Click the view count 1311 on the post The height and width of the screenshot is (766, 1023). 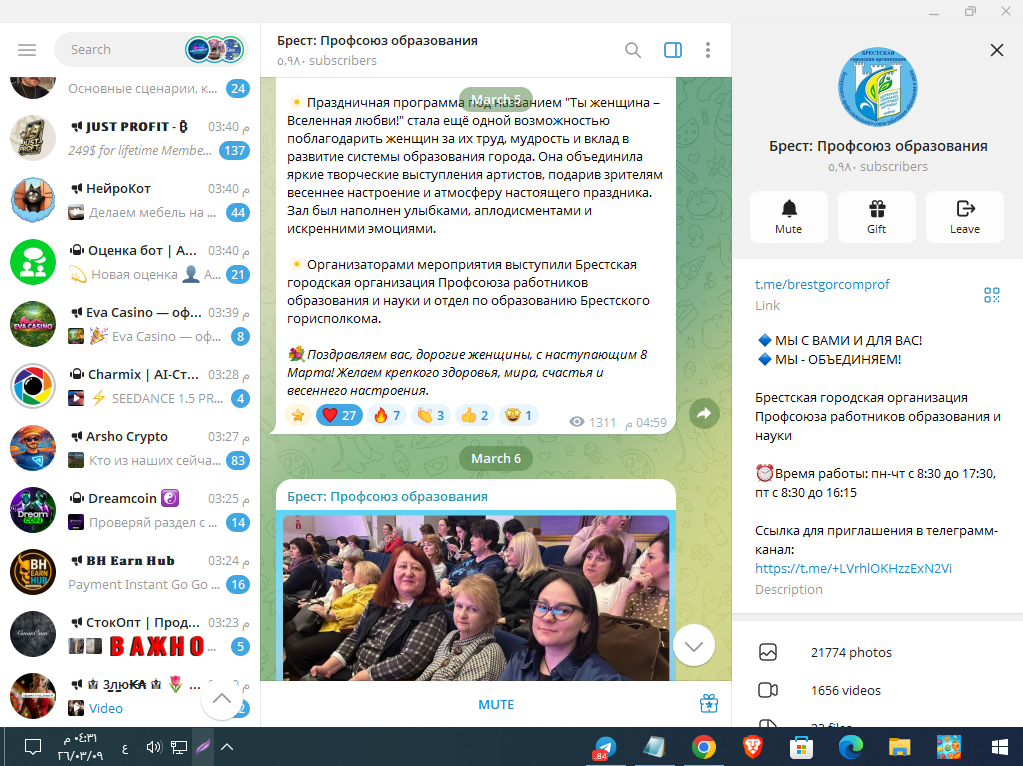click(x=593, y=422)
